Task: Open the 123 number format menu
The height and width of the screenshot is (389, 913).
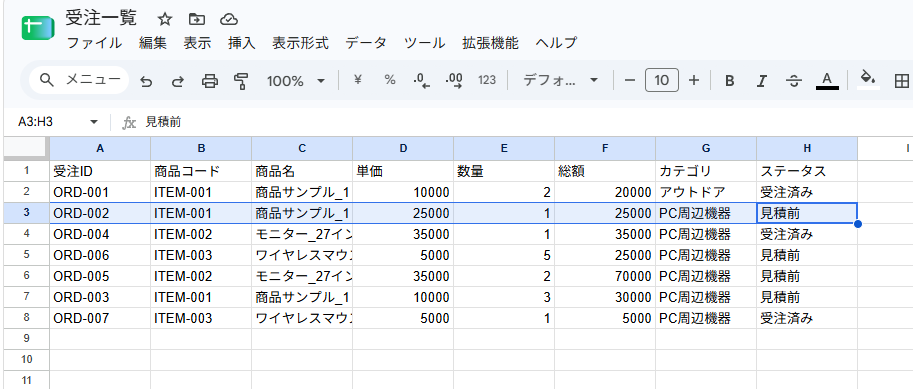Action: point(487,80)
